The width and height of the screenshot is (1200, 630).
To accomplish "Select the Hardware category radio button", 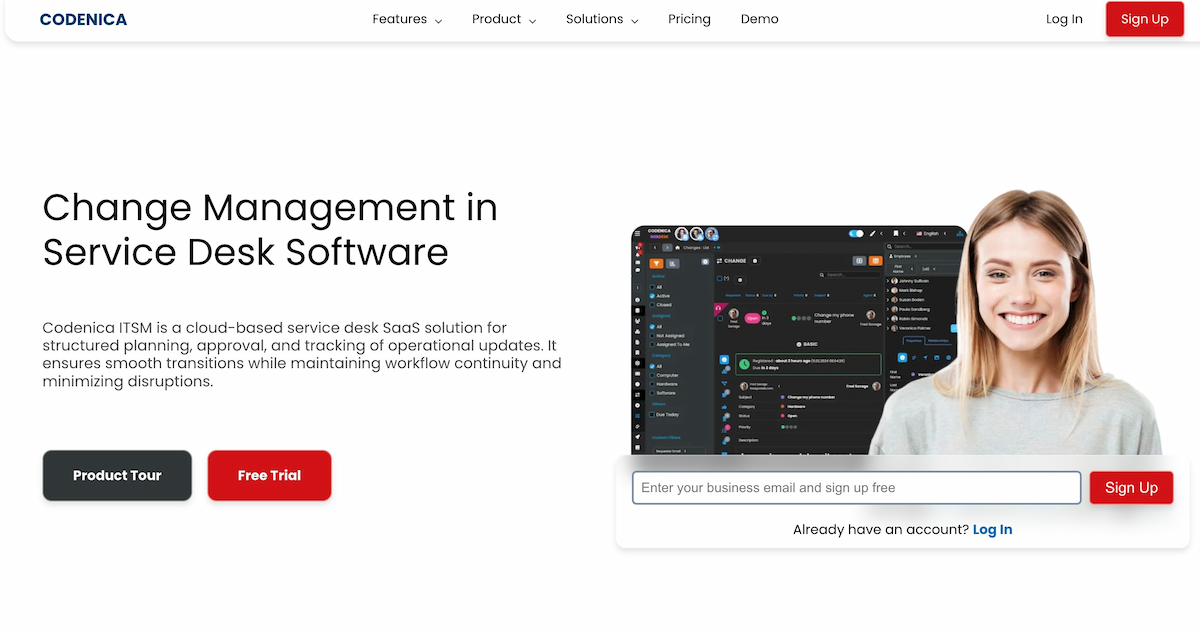I will pos(652,384).
